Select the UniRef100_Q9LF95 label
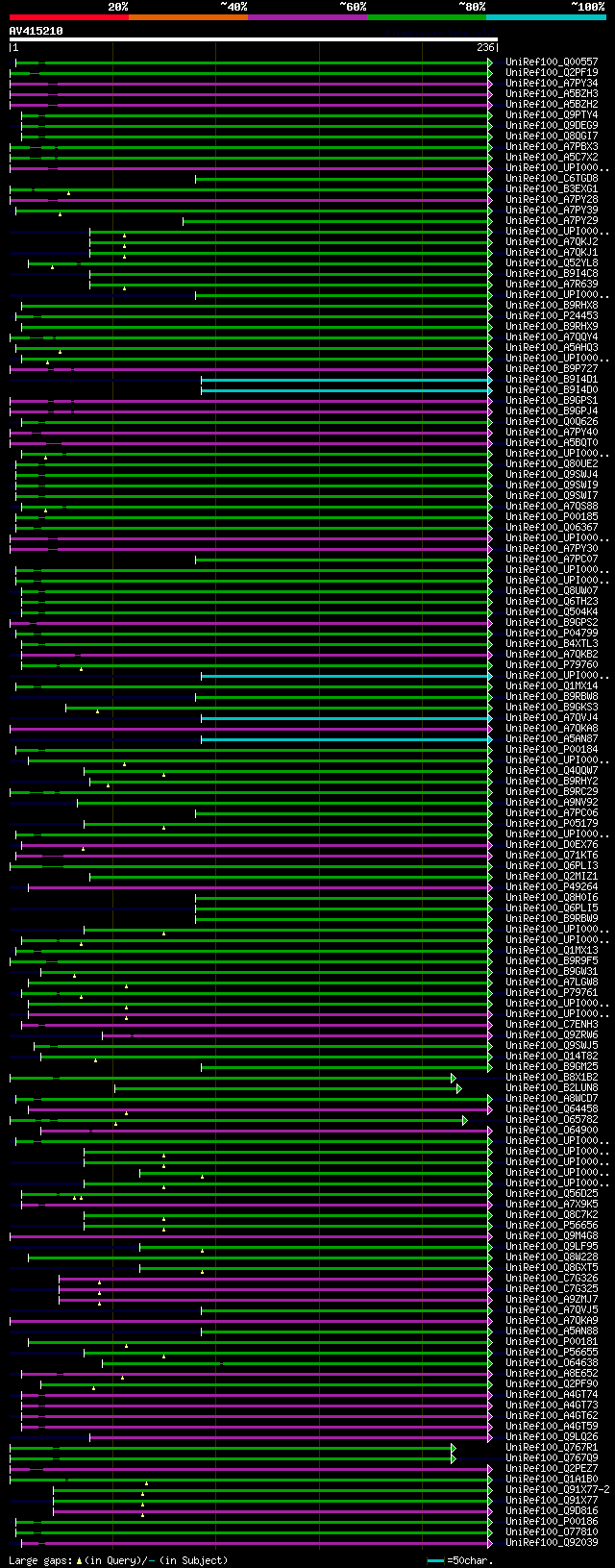Image resolution: width=615 pixels, height=1568 pixels. coord(552,1247)
